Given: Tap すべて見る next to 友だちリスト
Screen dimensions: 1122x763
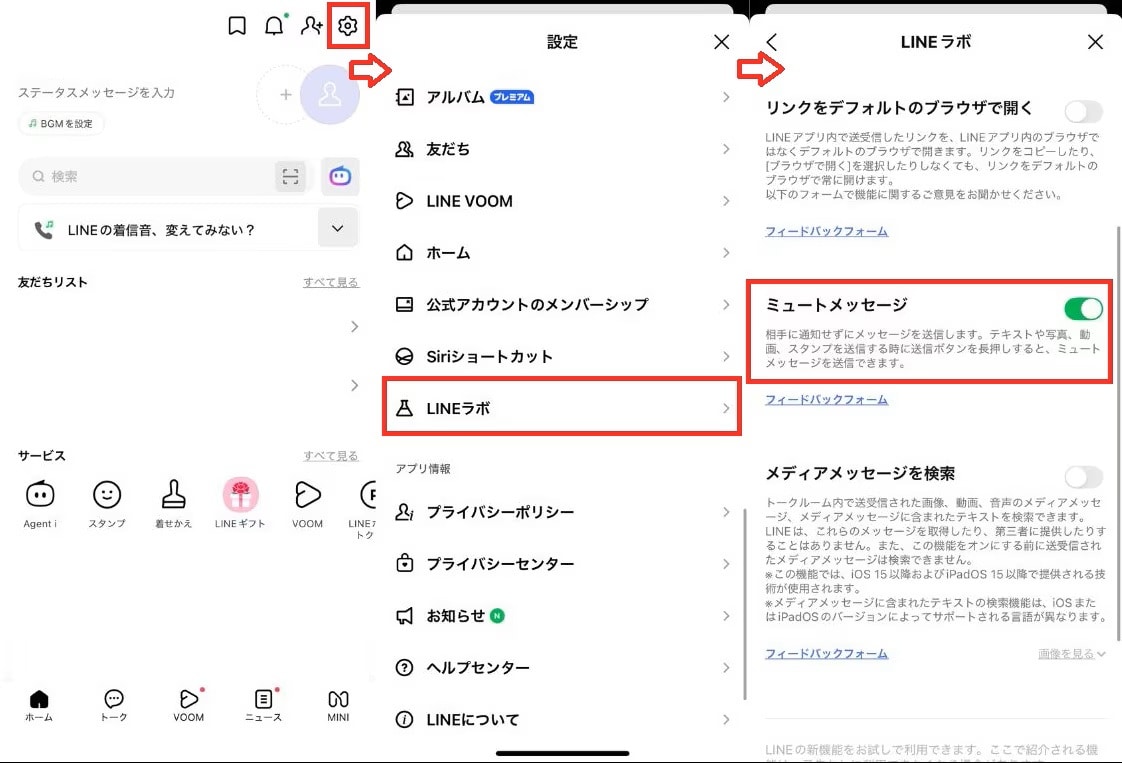Looking at the screenshot, I should pyautogui.click(x=331, y=282).
